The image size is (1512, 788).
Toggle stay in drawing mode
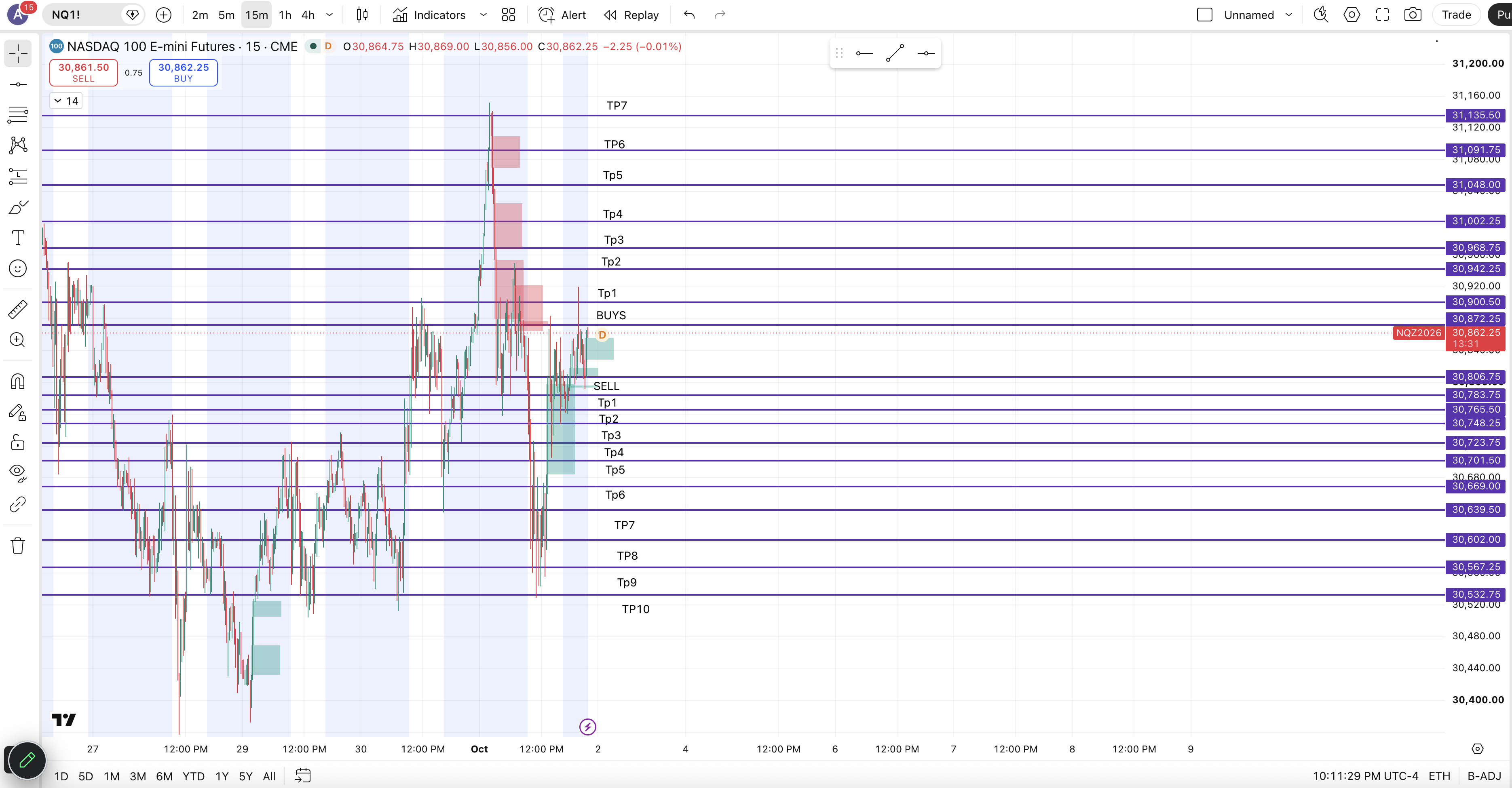18,413
